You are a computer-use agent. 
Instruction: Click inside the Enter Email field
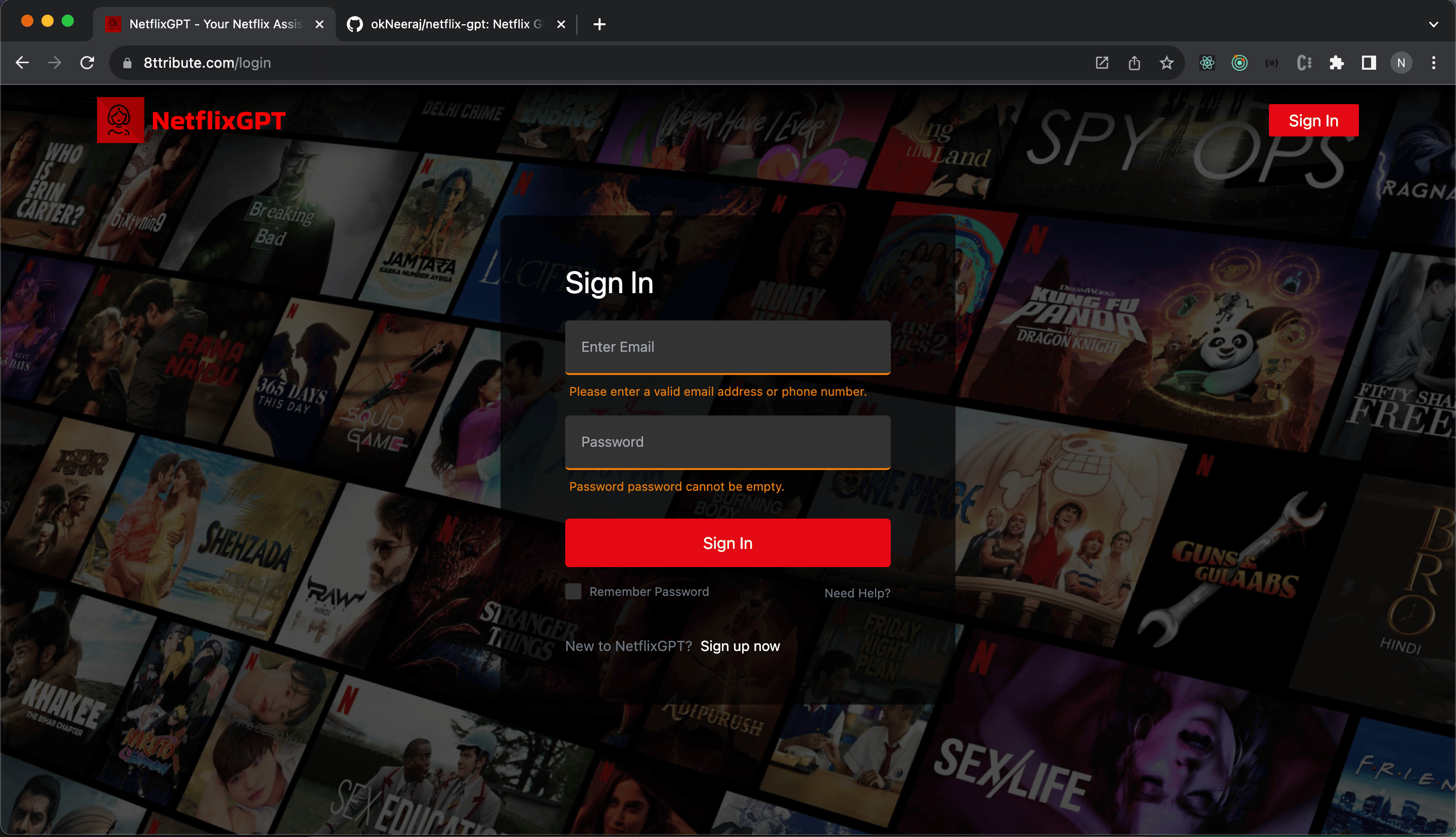[727, 347]
